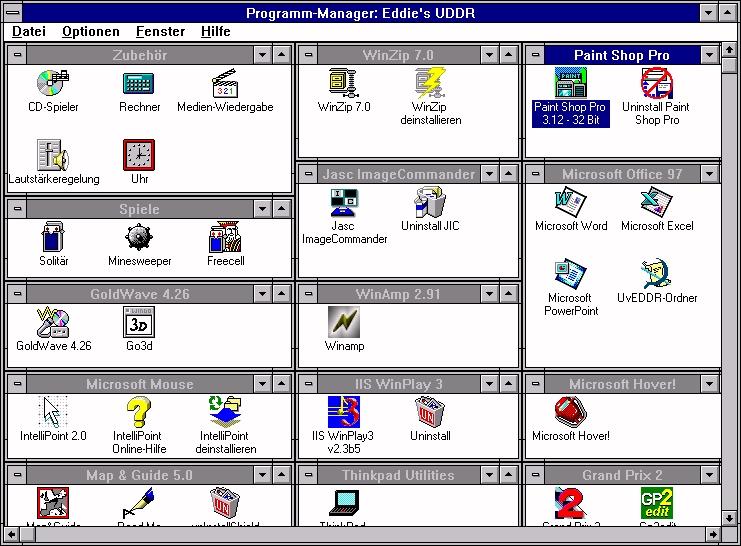Open the Lautstärkeregelung volume icon
This screenshot has height=546, width=741.
click(53, 156)
